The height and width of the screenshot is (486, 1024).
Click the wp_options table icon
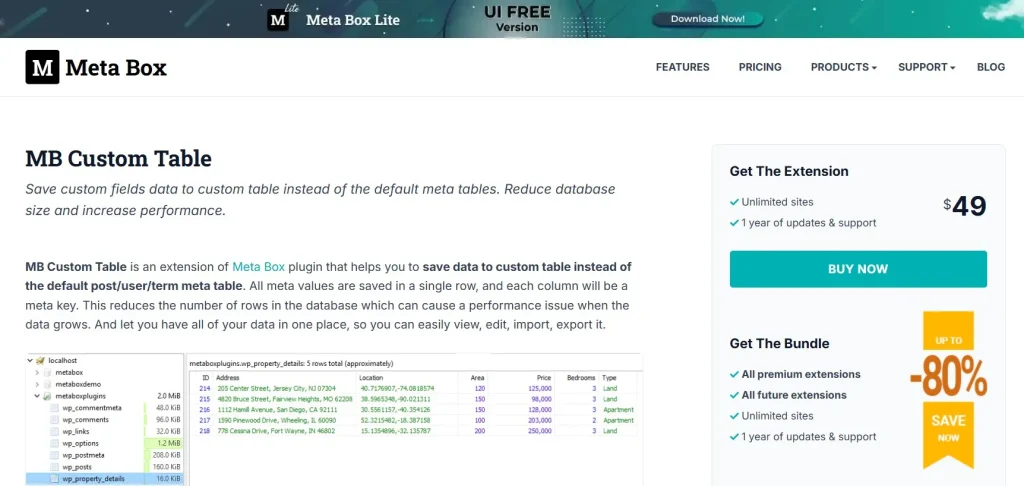[x=55, y=444]
